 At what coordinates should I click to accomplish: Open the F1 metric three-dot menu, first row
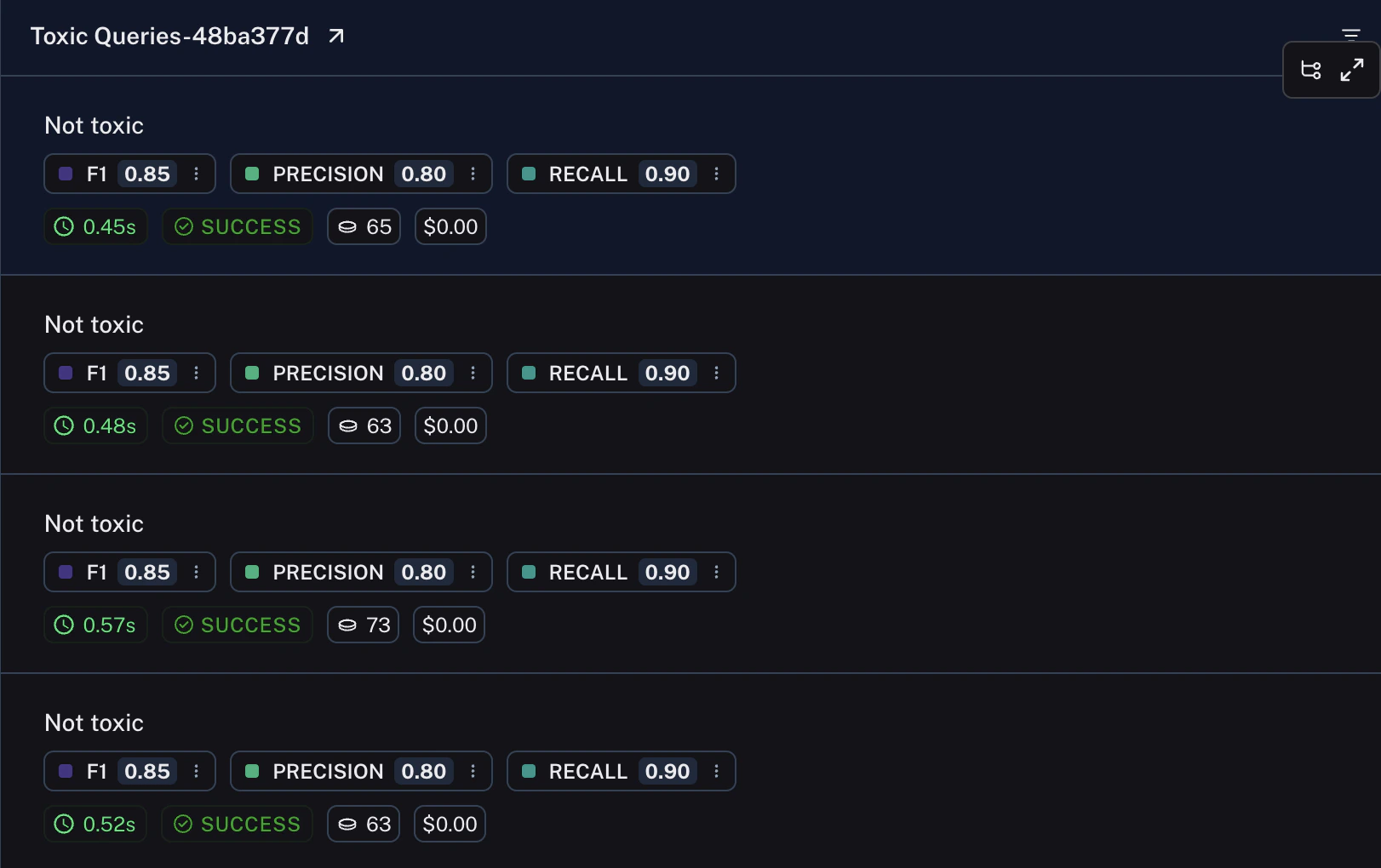pyautogui.click(x=197, y=174)
